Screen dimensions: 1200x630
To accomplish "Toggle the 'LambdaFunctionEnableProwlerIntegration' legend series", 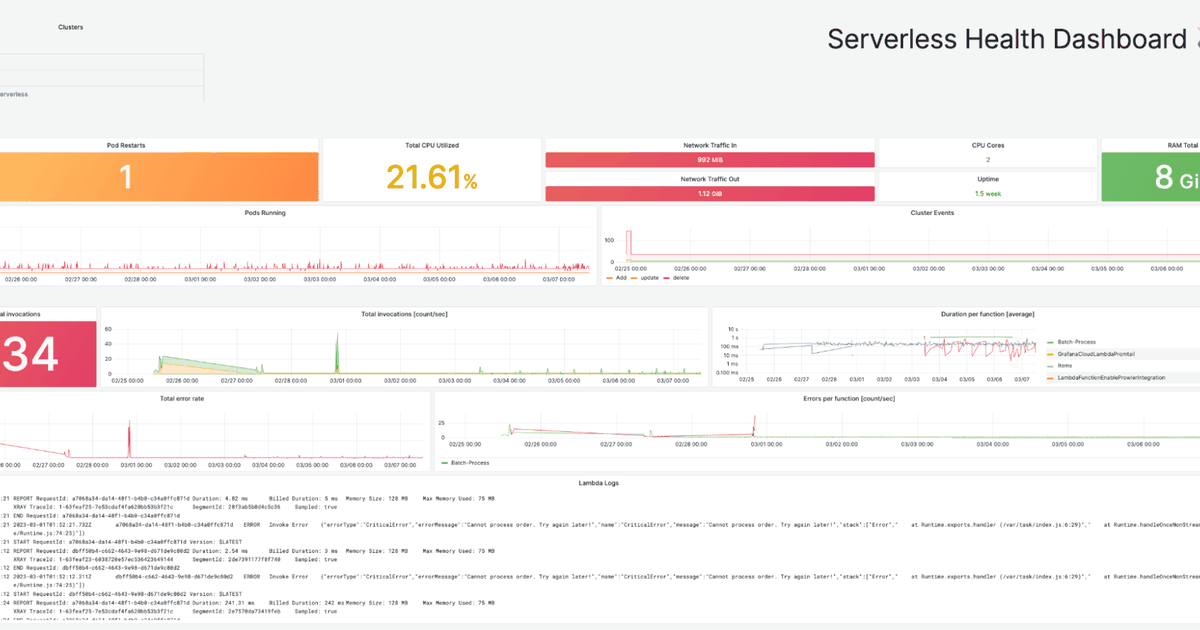I will 1112,377.
